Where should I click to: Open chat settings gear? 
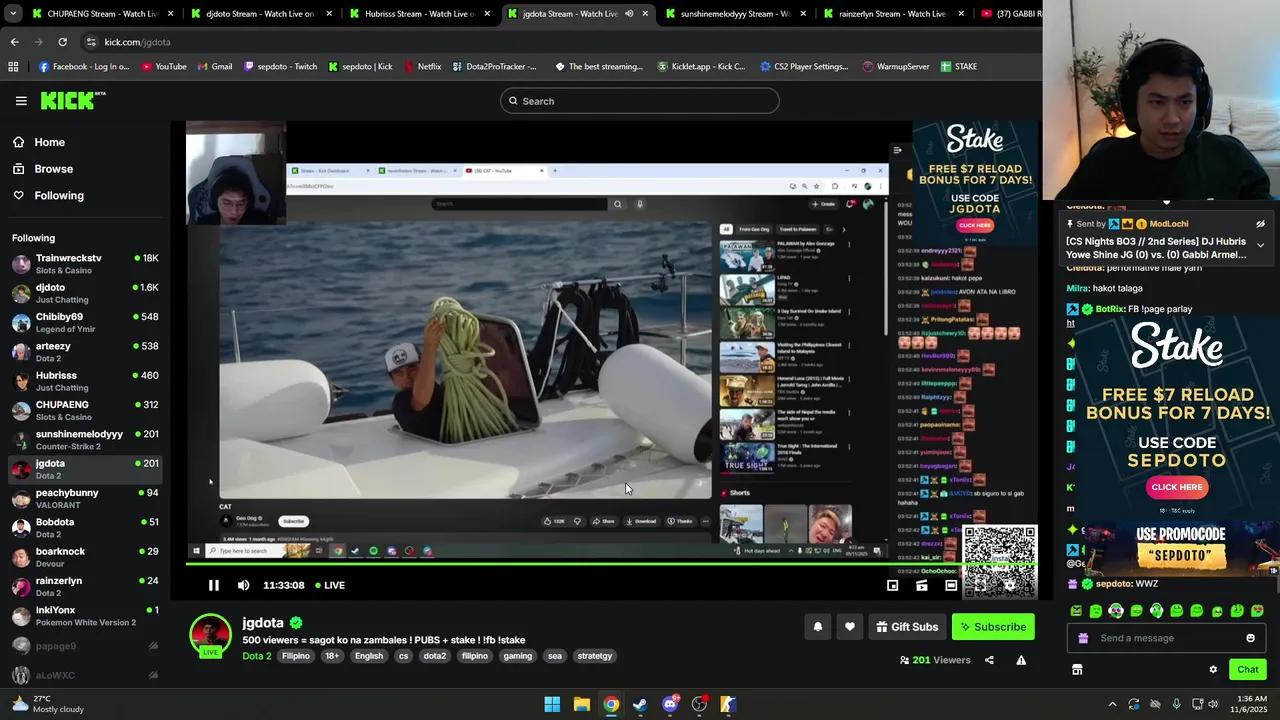point(1213,670)
